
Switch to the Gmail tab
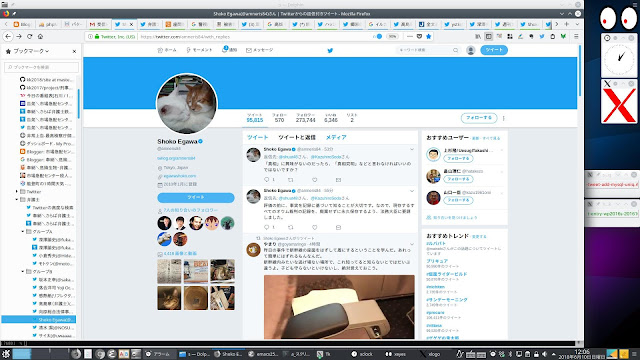(98, 24)
